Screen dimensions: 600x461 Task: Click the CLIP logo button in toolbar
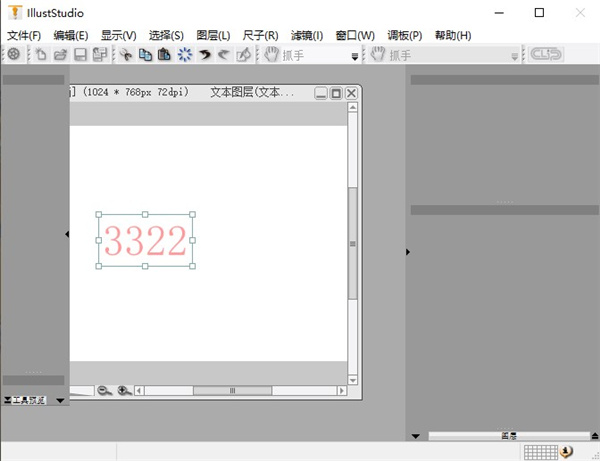(x=546, y=54)
